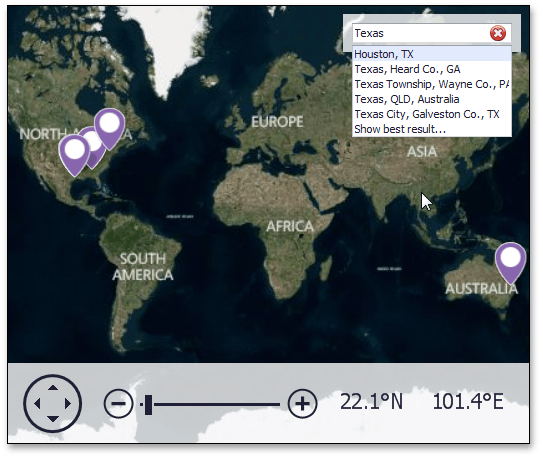Pan the map up with arrow
543x459 pixels.
pos(53,388)
